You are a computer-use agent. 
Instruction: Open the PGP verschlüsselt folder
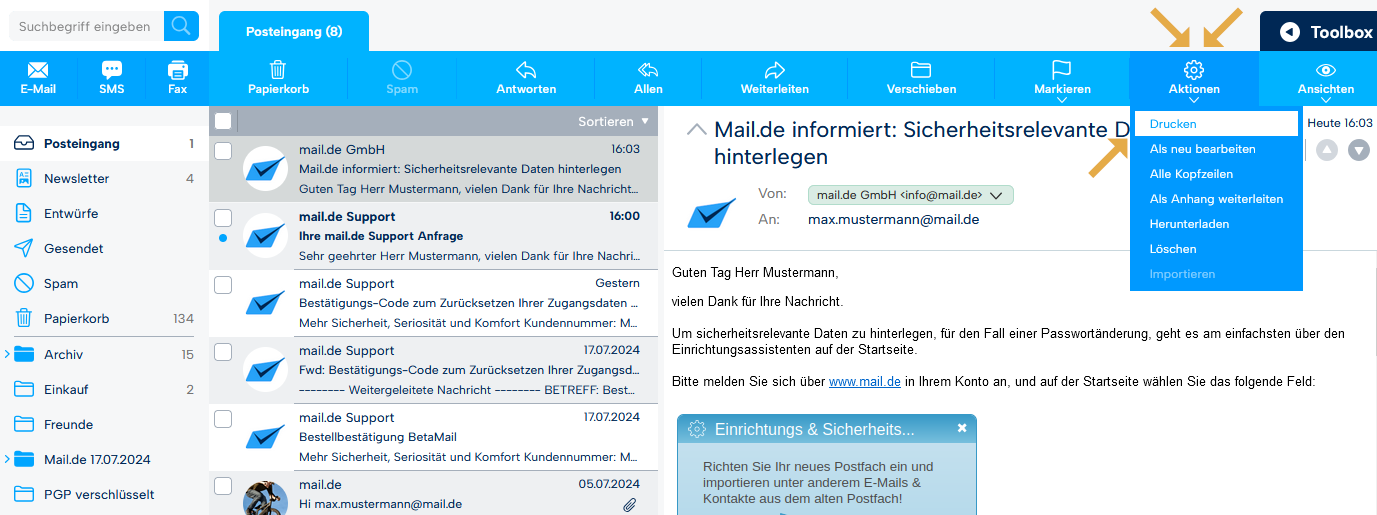(x=104, y=494)
